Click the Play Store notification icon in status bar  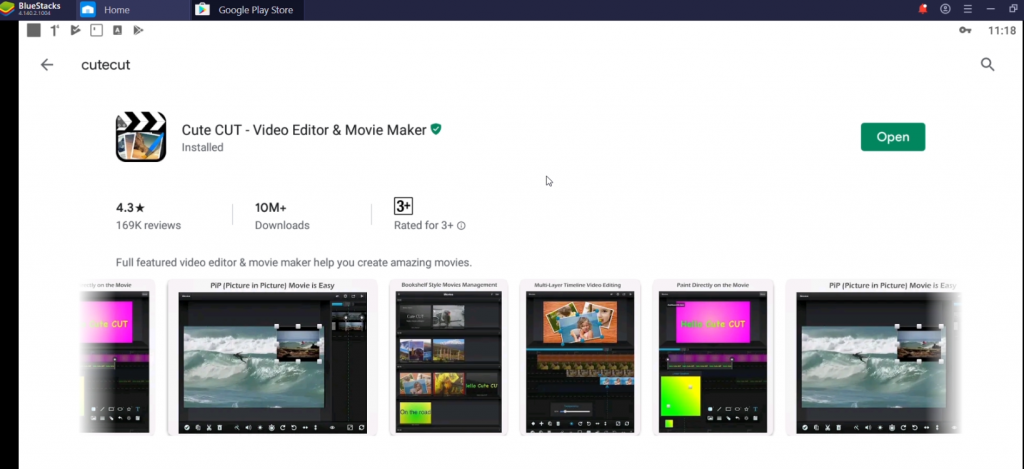click(x=138, y=30)
